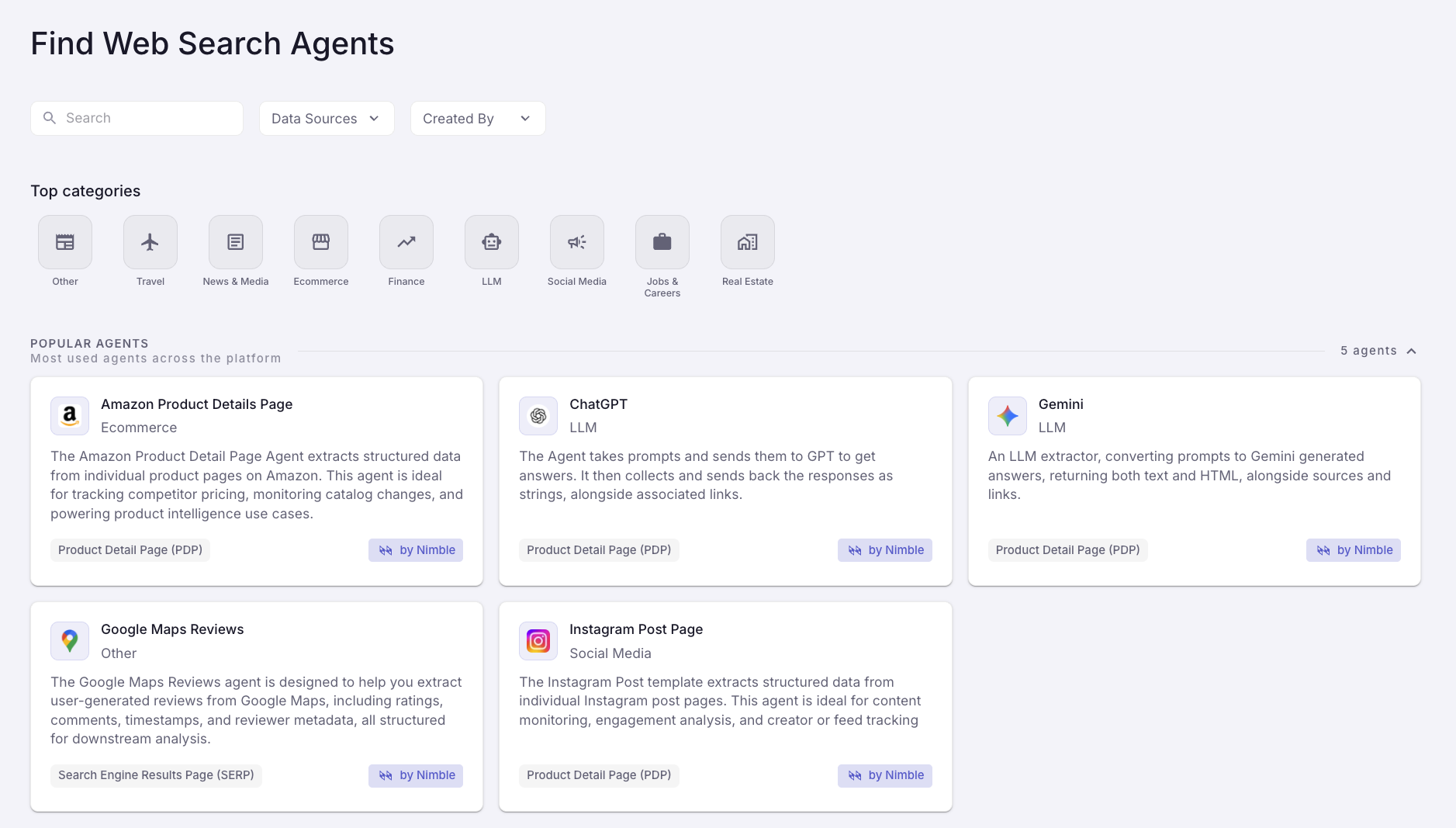Select Social Media megaphone category
1456x828 pixels.
point(577,242)
